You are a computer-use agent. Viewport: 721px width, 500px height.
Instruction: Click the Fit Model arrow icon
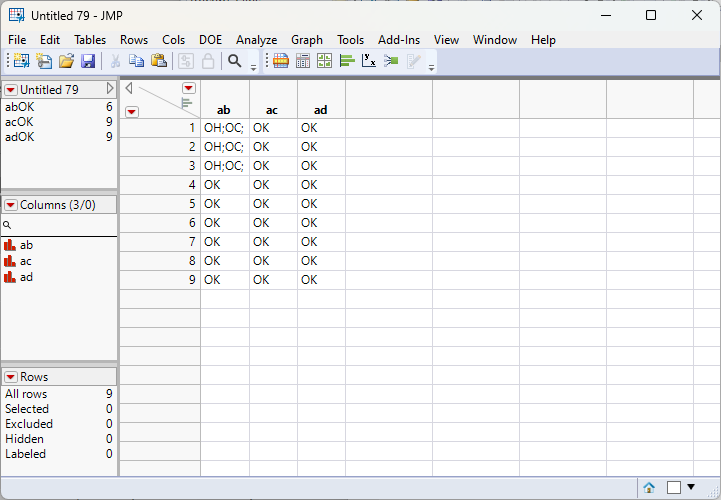tap(391, 61)
